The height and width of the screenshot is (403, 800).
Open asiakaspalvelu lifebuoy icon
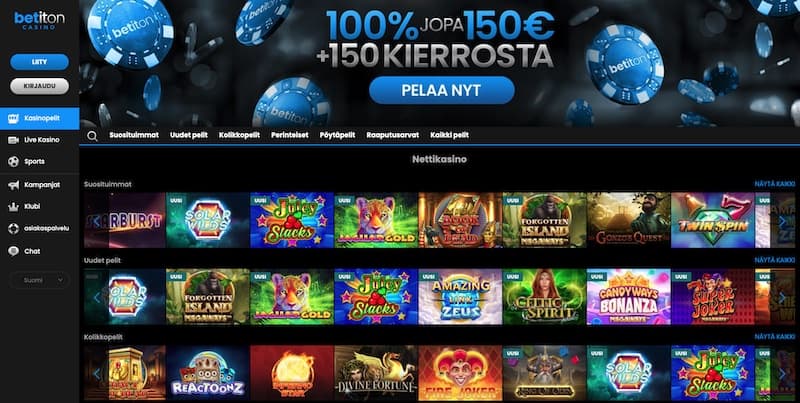(x=14, y=229)
